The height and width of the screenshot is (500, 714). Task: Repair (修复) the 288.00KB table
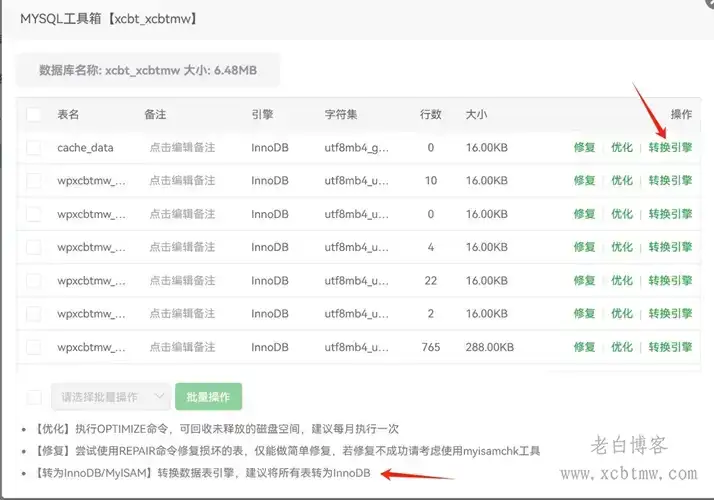tap(585, 347)
